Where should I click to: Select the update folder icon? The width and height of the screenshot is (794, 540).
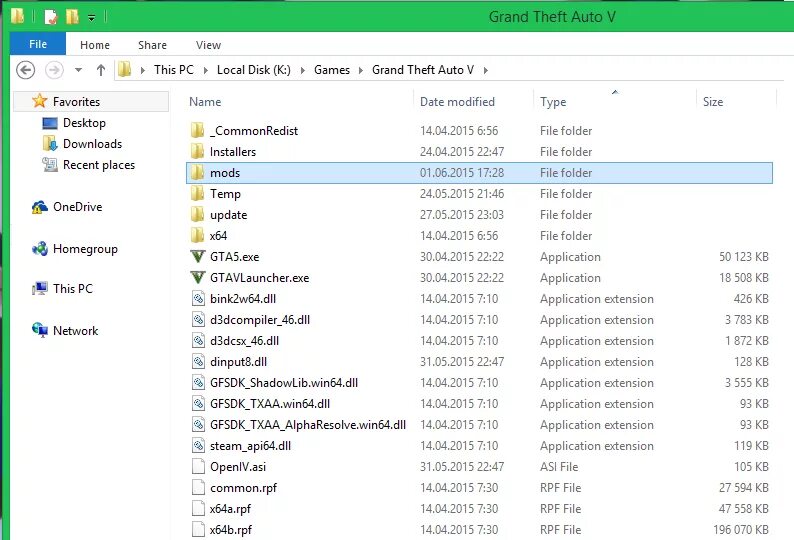197,215
